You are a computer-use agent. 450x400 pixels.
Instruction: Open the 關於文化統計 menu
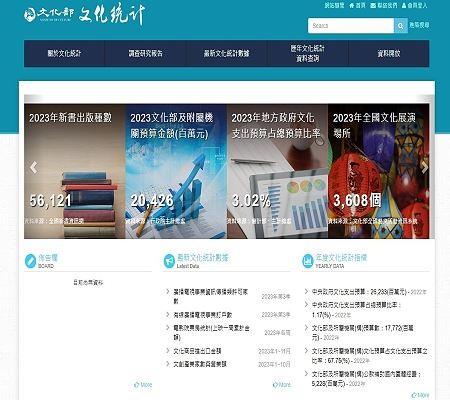click(64, 53)
